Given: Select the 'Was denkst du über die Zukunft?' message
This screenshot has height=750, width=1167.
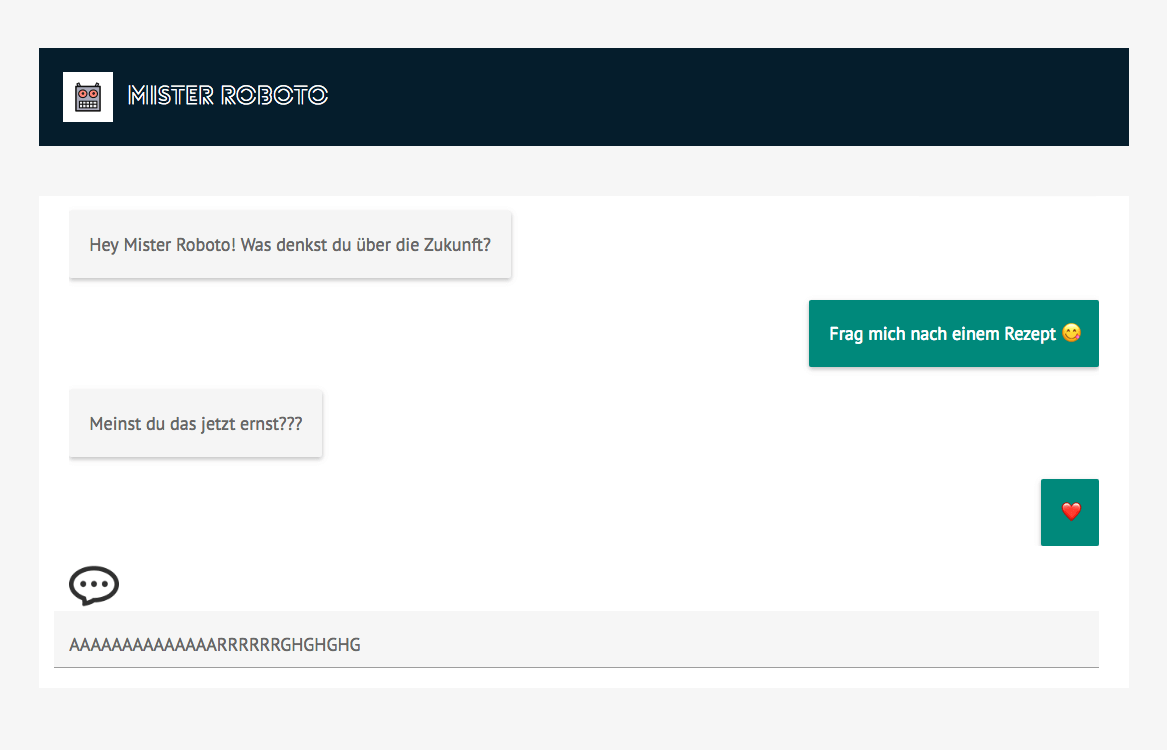Looking at the screenshot, I should (290, 245).
